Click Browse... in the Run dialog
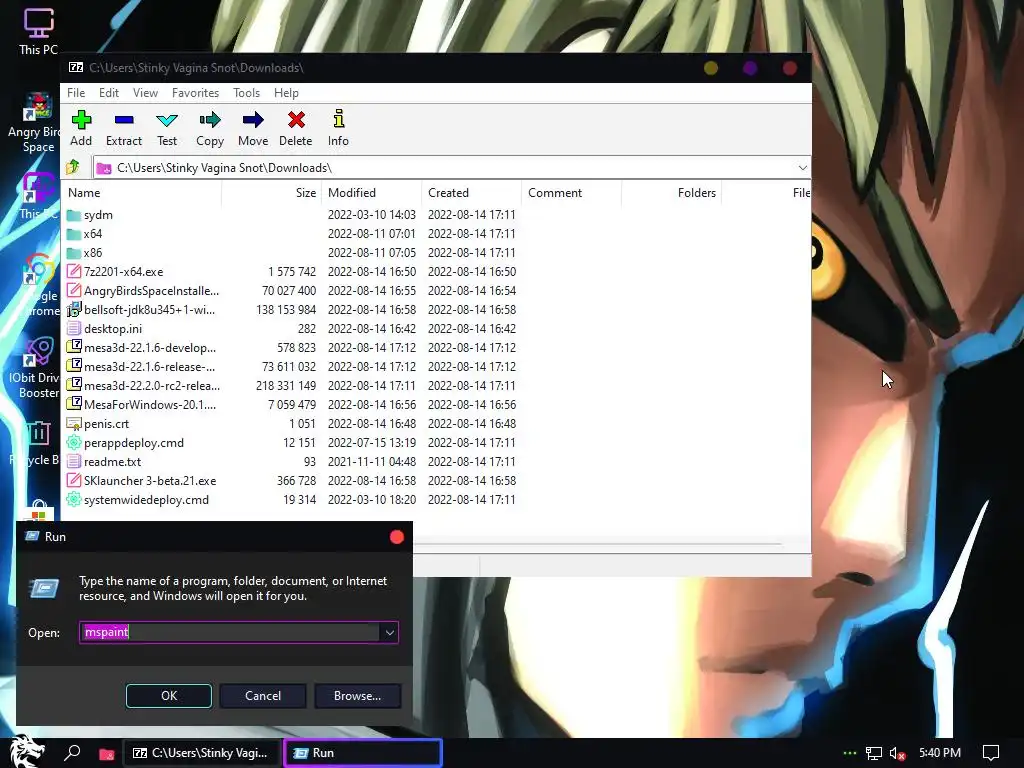Image resolution: width=1024 pixels, height=768 pixels. coord(357,696)
